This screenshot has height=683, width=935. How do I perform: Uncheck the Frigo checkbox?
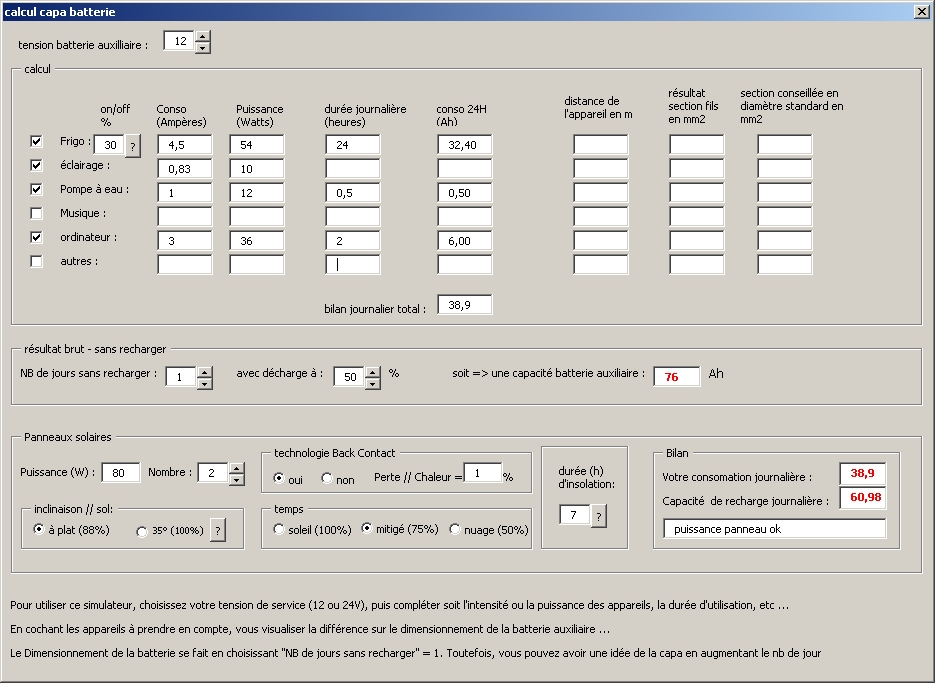point(37,142)
